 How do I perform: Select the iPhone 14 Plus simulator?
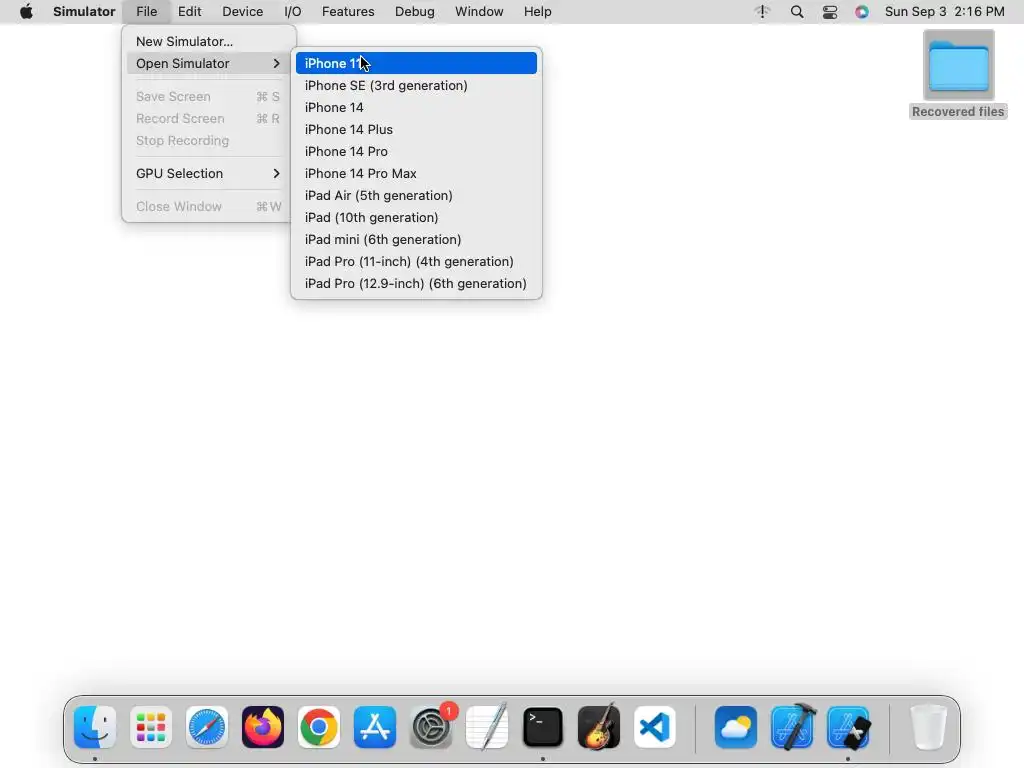[x=416, y=129]
